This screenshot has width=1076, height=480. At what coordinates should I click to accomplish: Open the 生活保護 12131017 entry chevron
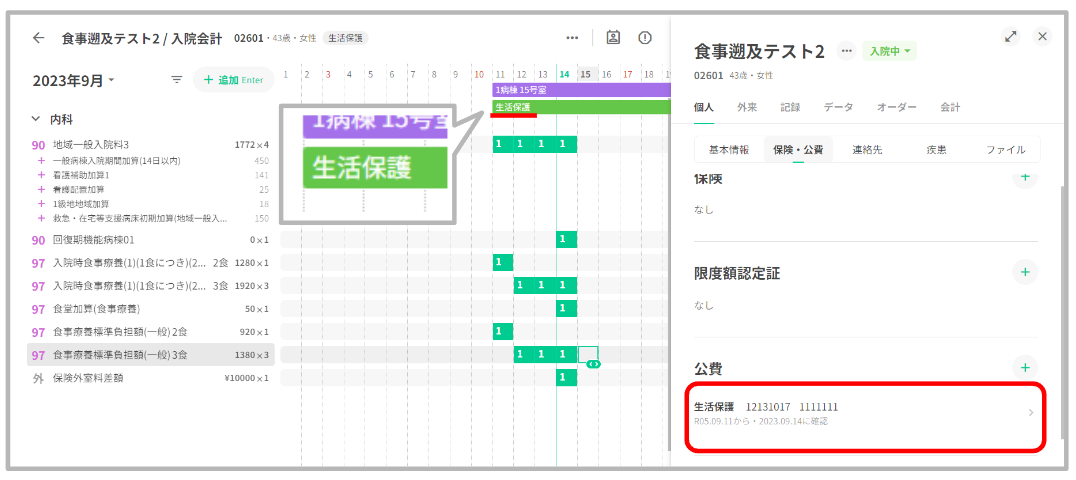tap(1030, 413)
